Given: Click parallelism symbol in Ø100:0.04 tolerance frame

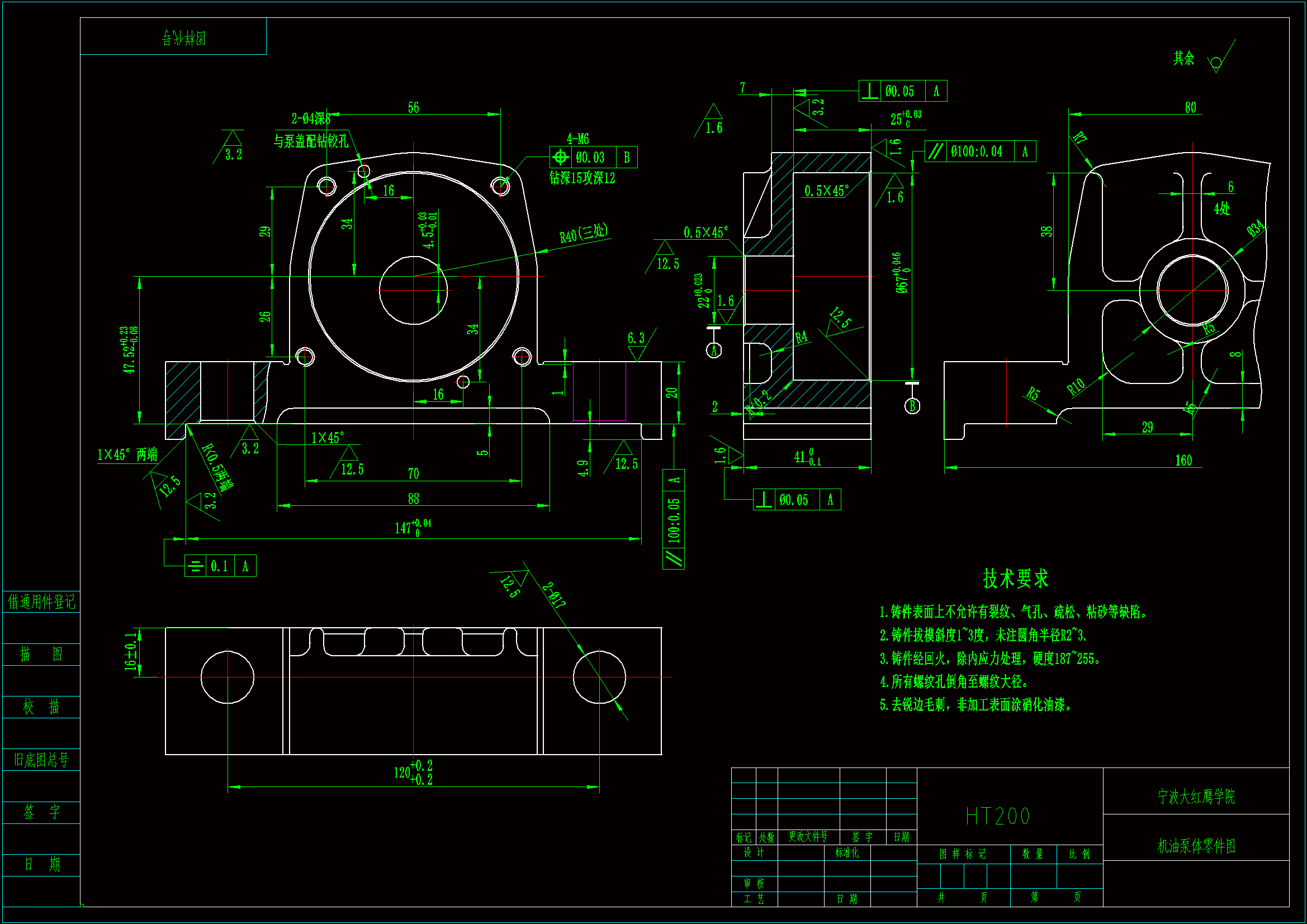Looking at the screenshot, I should [x=935, y=151].
